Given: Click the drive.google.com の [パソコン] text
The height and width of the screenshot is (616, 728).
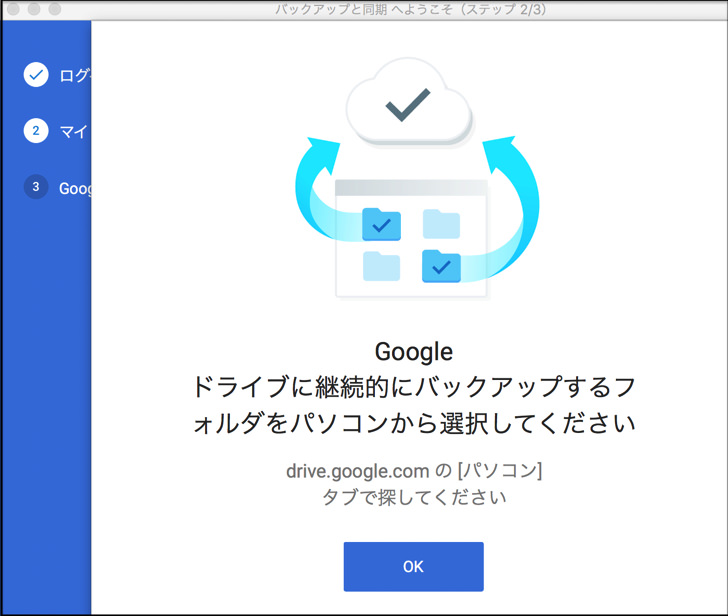Looking at the screenshot, I should (414, 471).
